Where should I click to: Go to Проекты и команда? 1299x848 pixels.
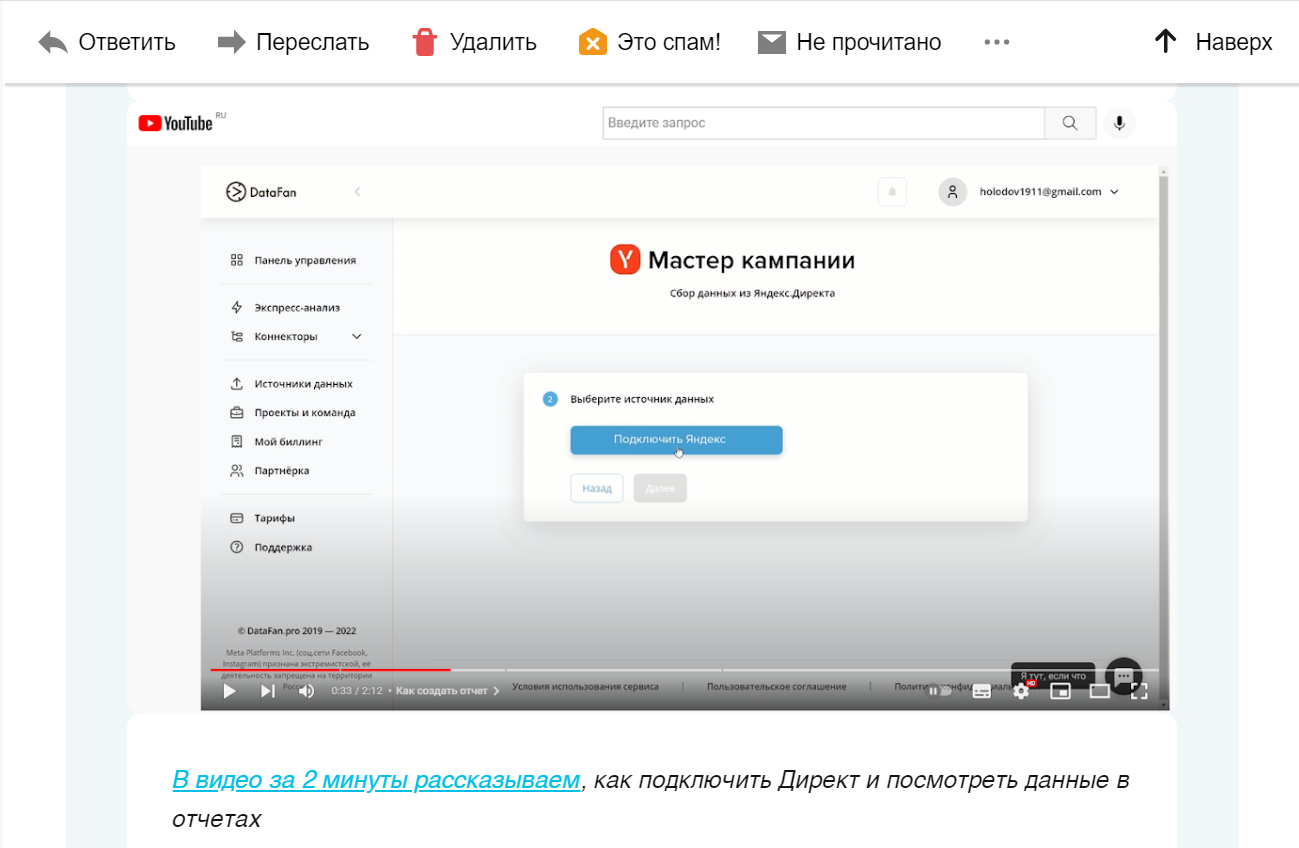(x=292, y=413)
